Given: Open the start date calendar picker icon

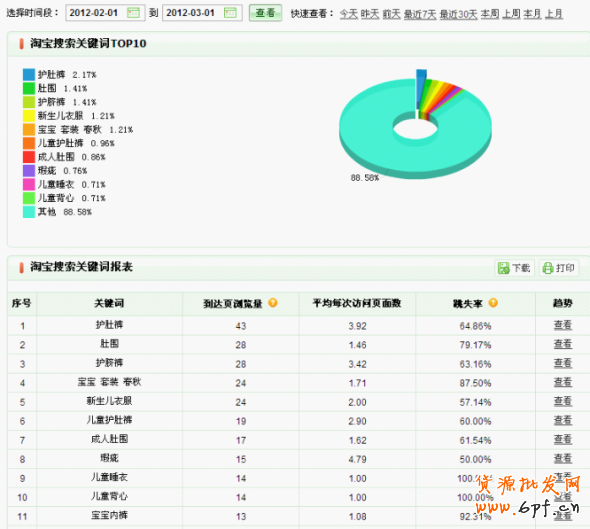Looking at the screenshot, I should click(133, 13).
